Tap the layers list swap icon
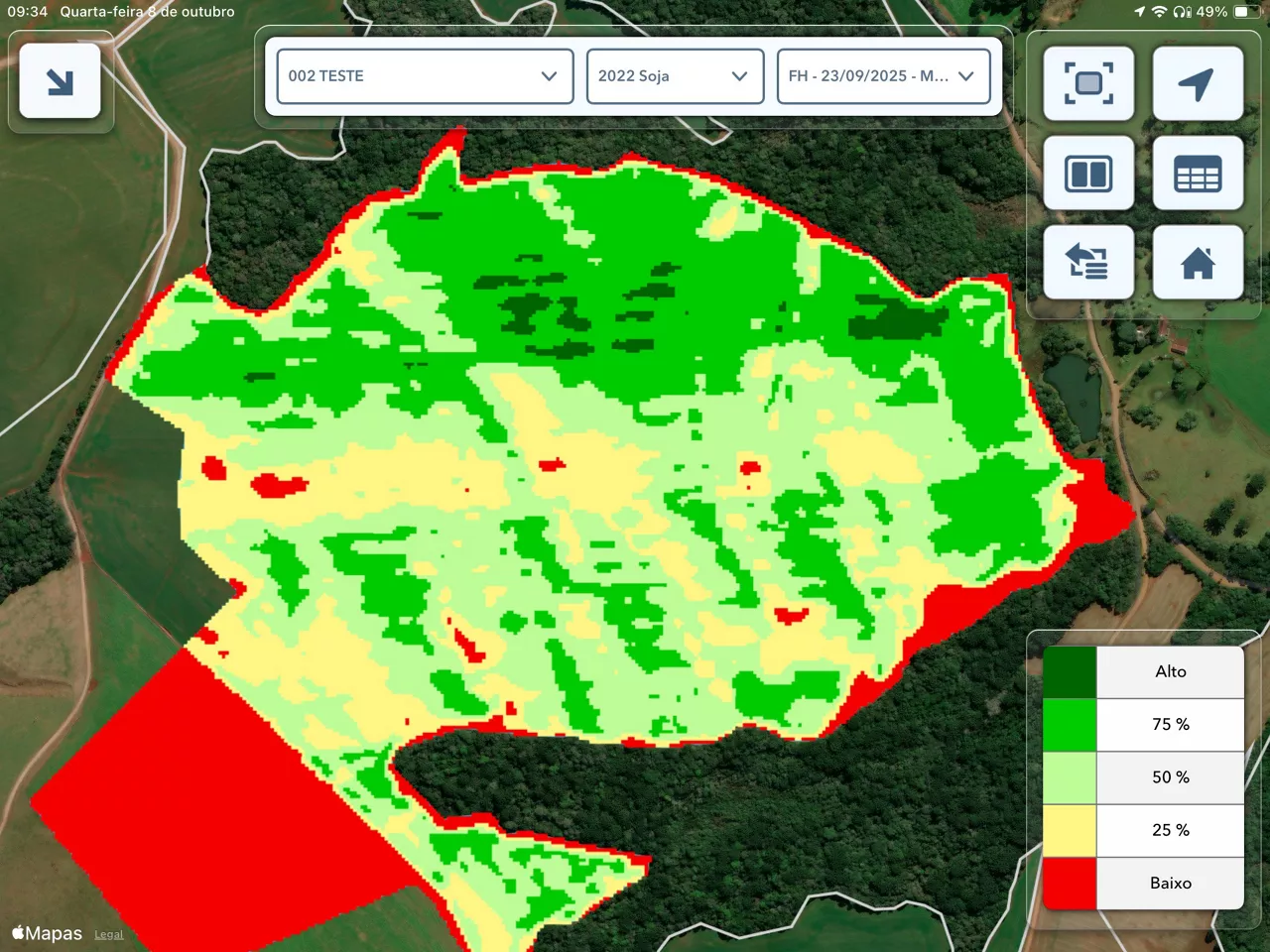 click(x=1088, y=263)
